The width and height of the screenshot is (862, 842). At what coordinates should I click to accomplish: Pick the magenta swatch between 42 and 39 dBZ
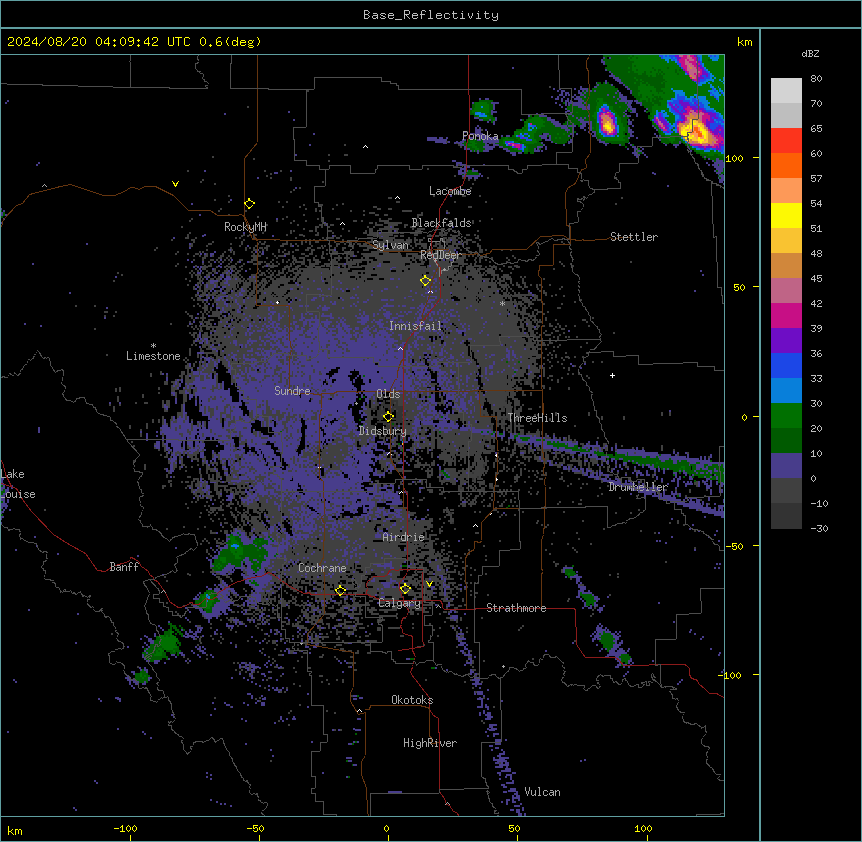(786, 315)
